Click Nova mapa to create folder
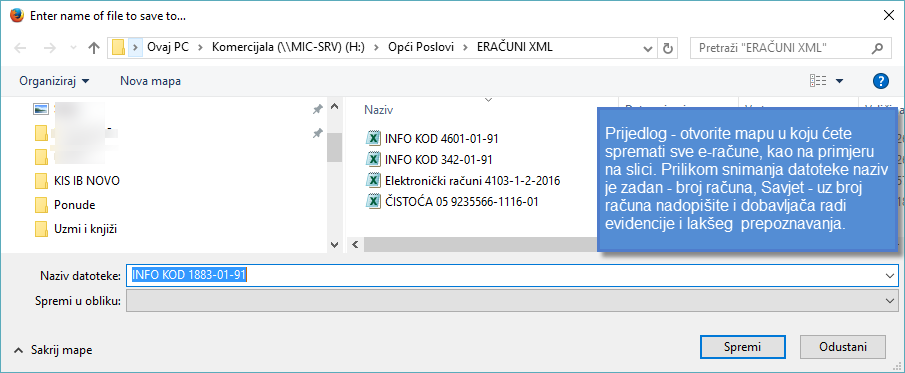Screen dimensions: 905x373 click(150, 81)
